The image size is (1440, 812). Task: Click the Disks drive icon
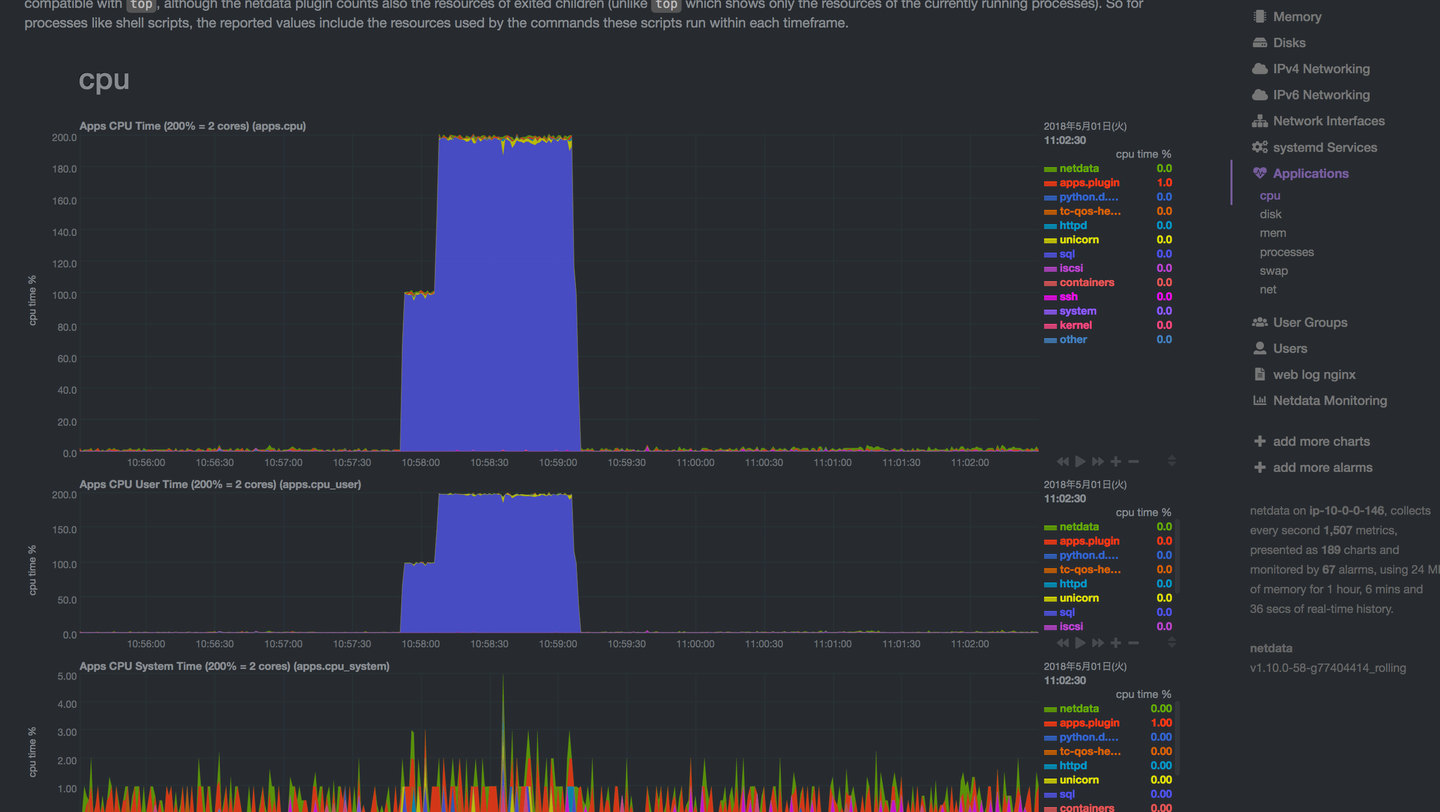[1259, 43]
